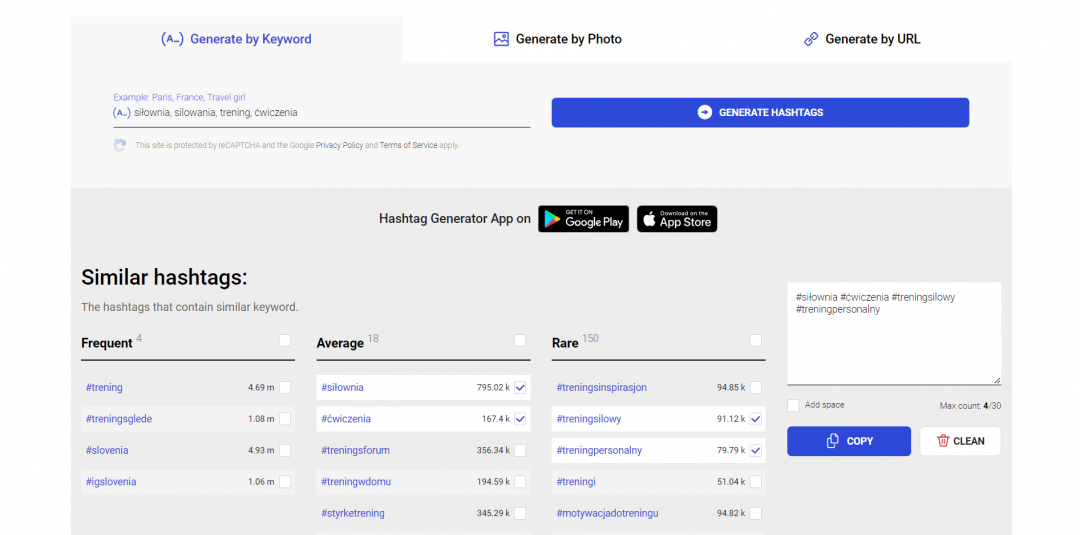Screen dimensions: 1080x535
Task: Switch to Generate by Photo tab
Action: pos(558,39)
